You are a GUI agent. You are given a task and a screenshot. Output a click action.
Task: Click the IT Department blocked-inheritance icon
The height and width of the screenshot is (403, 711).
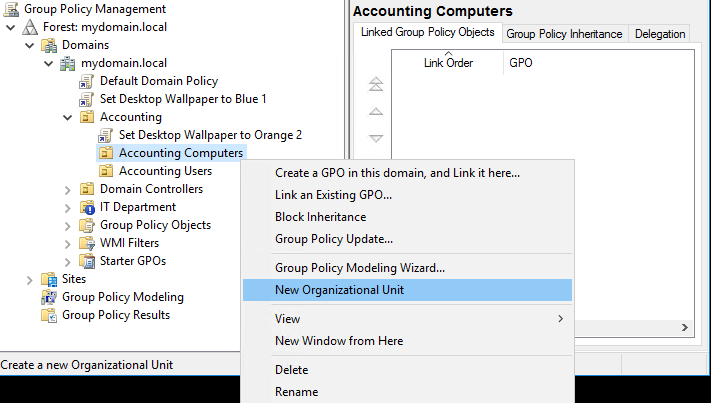tap(87, 207)
